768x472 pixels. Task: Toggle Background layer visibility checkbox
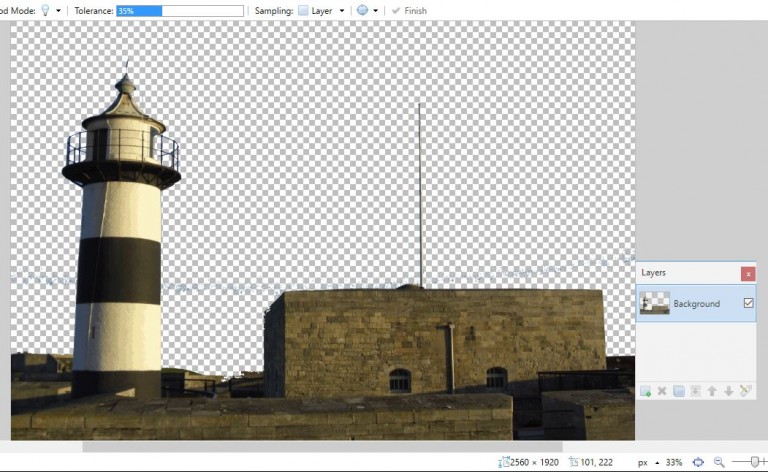[x=748, y=303]
